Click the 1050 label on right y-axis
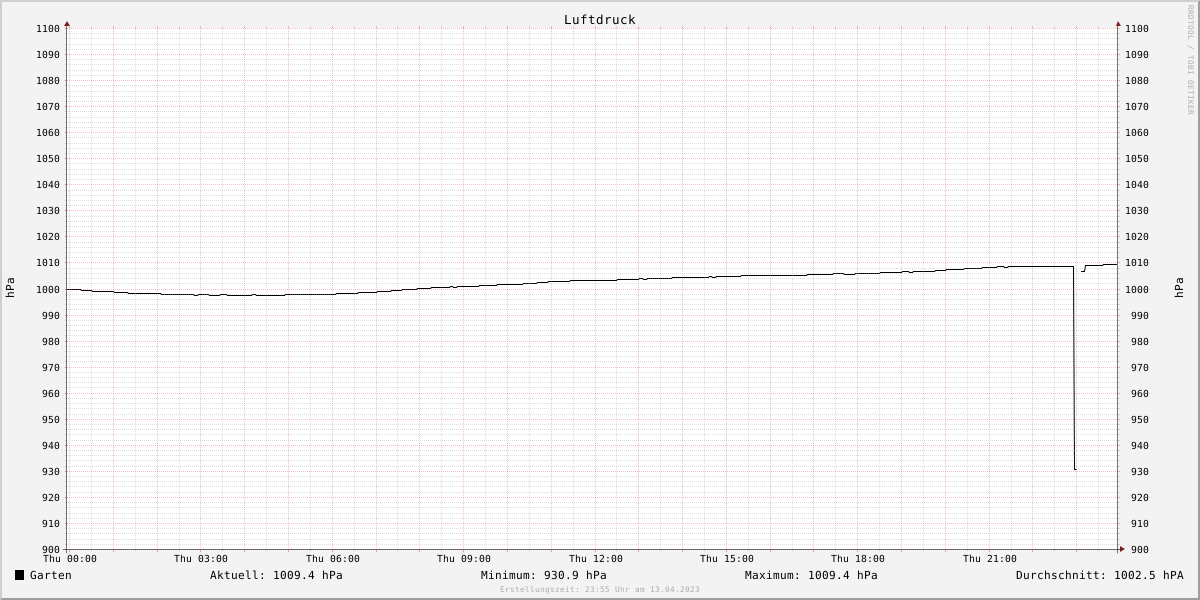Screen dimensions: 1200x600 click(1137, 159)
